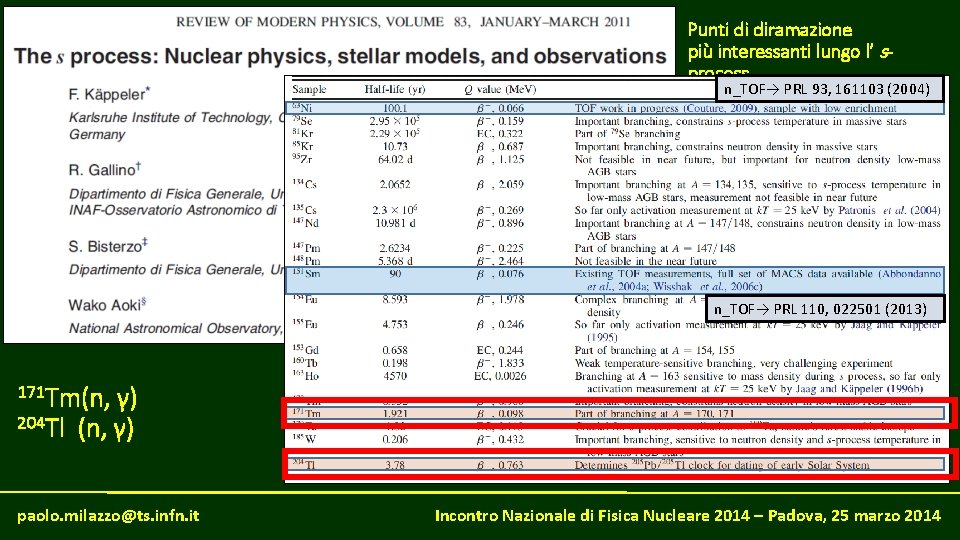The height and width of the screenshot is (540, 960).
Task: Click author name "R. Gallino"
Action: (x=105, y=169)
